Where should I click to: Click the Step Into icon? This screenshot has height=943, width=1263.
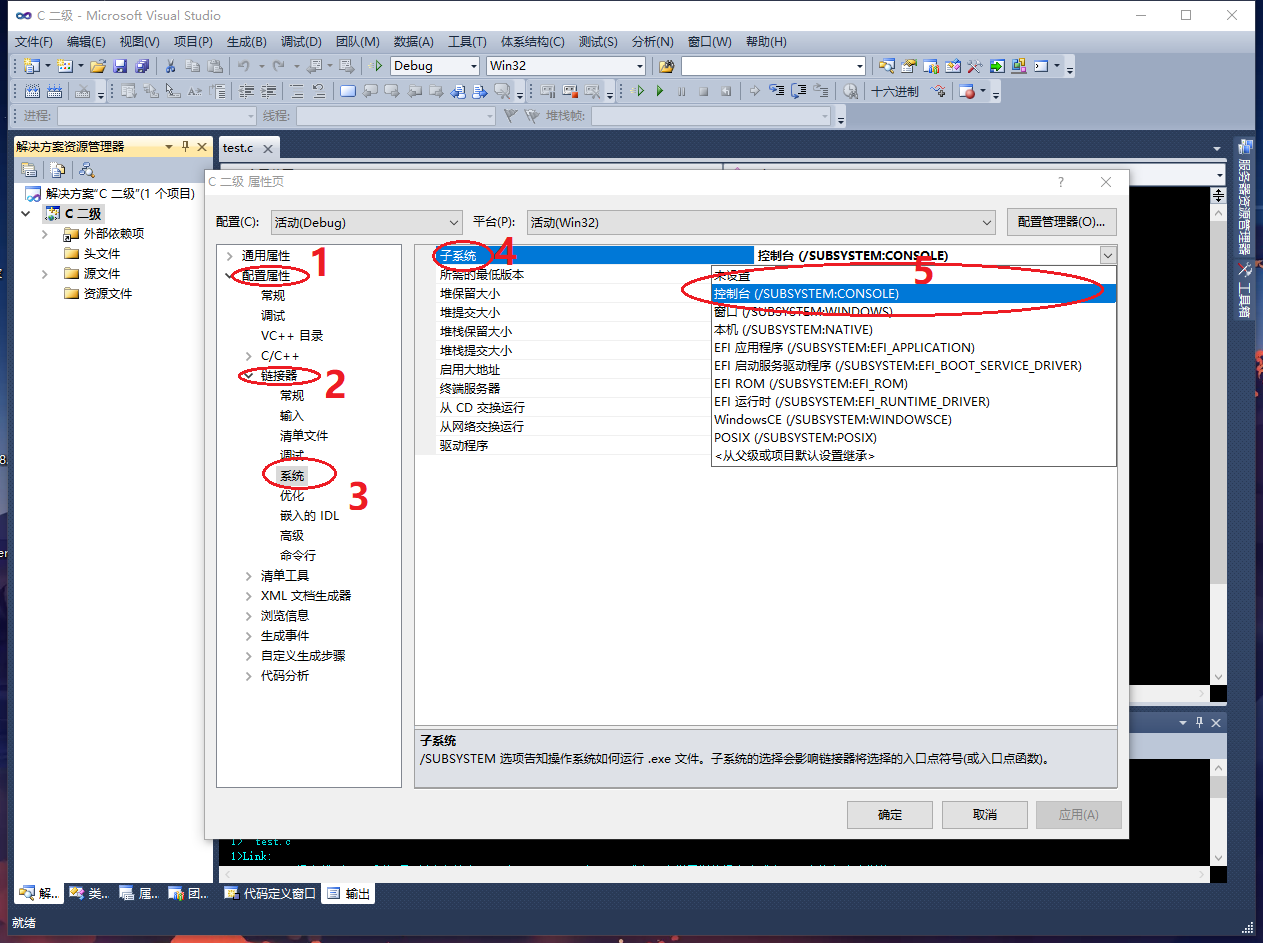(778, 91)
